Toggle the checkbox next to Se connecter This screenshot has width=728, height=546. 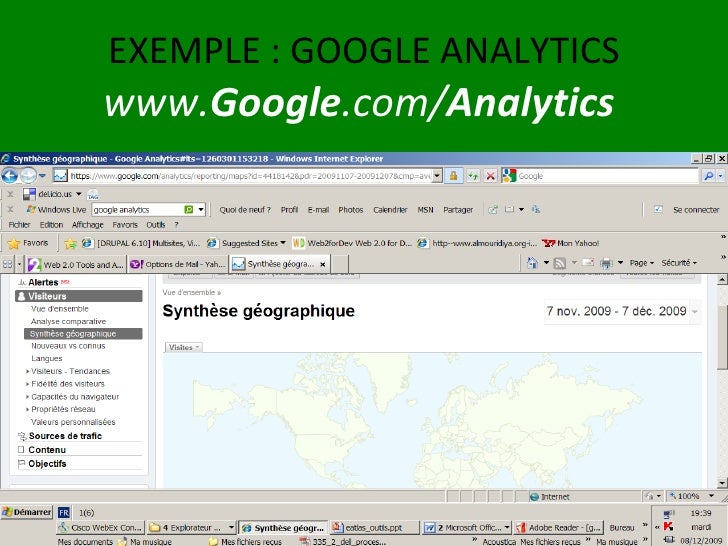click(658, 209)
